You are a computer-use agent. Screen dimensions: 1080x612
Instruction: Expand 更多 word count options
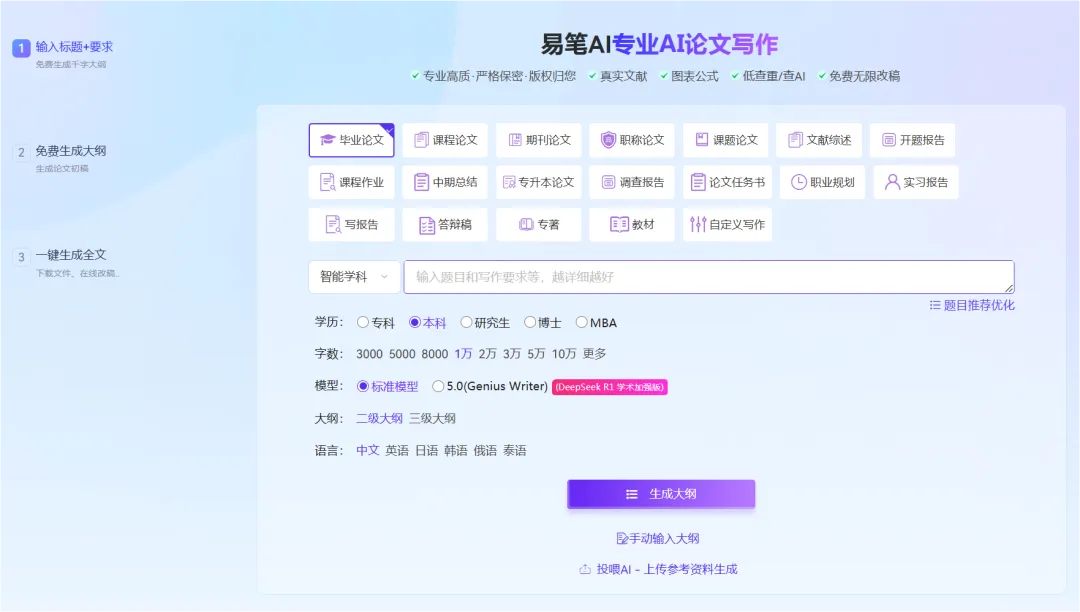(594, 354)
